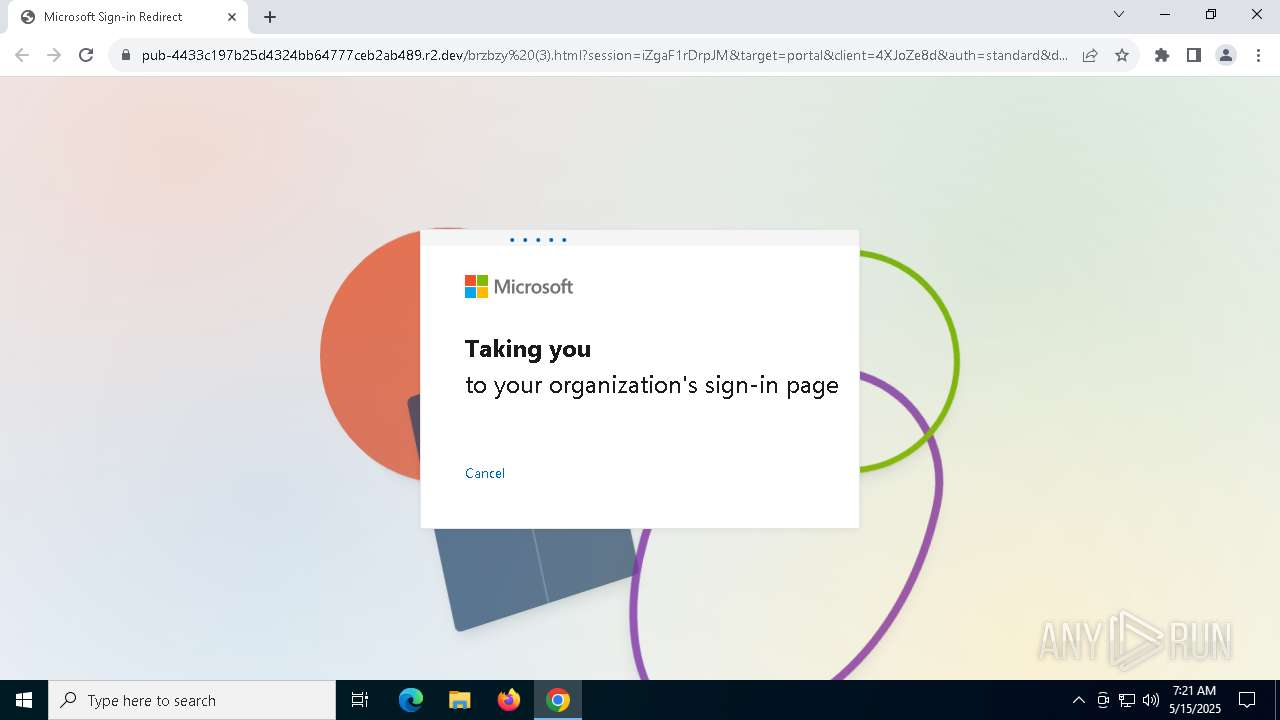Open the Windows Start menu
The image size is (1280, 720).
pos(24,700)
